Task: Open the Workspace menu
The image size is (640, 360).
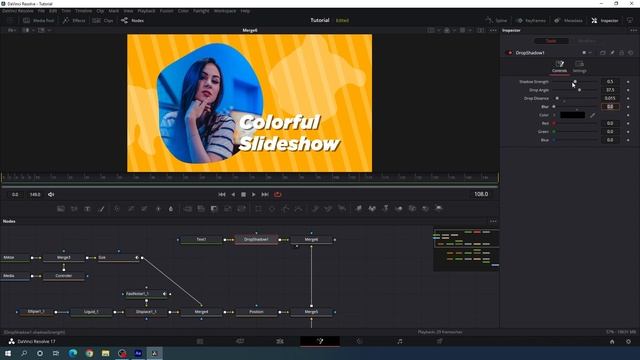Action: click(x=224, y=11)
